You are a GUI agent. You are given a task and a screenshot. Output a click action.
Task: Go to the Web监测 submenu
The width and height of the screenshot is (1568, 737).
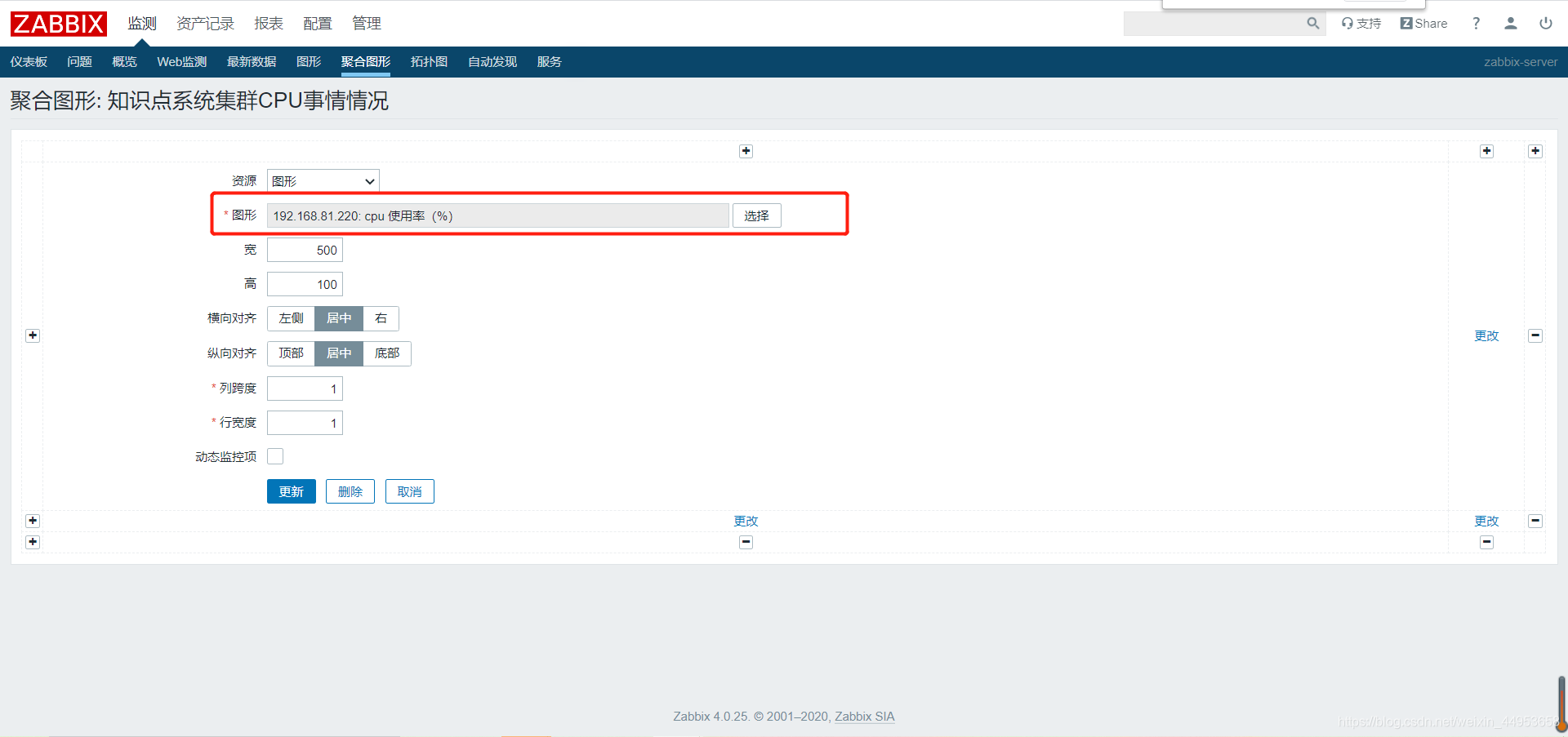pyautogui.click(x=181, y=62)
